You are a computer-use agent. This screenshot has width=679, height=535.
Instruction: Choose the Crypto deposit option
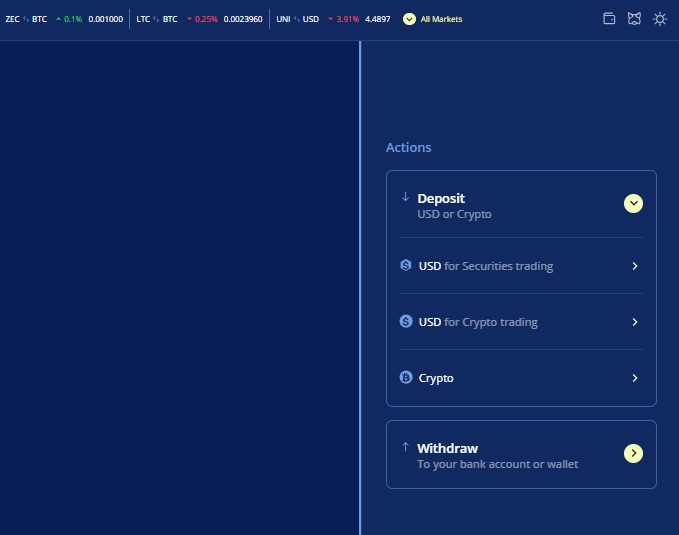click(x=521, y=378)
